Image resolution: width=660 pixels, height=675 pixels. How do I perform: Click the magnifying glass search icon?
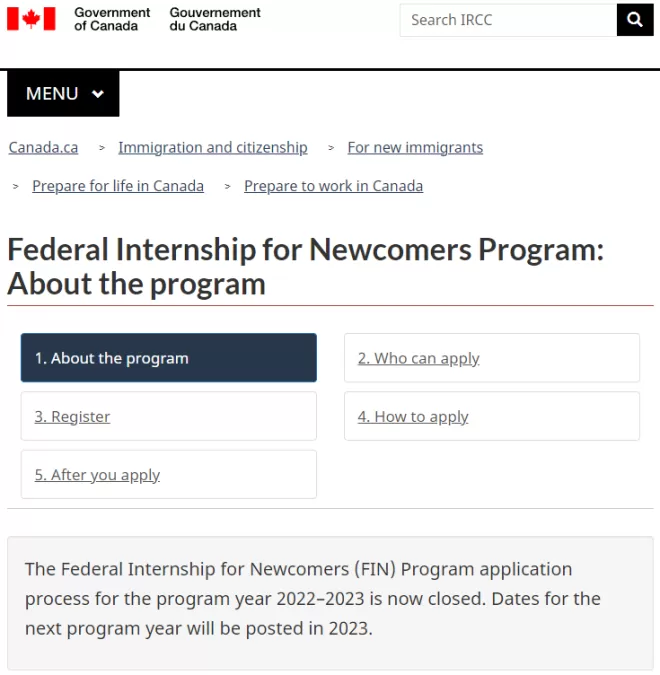(635, 20)
